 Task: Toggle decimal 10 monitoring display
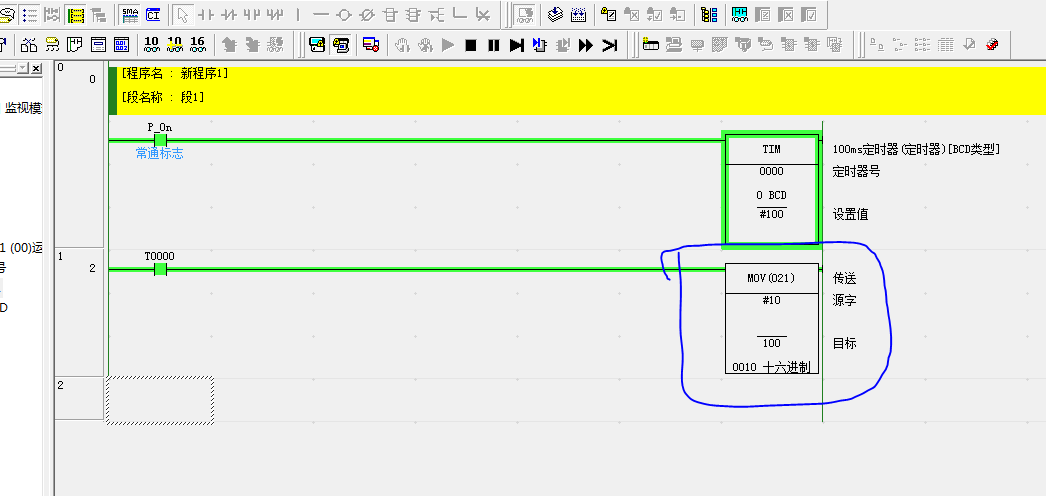(151, 44)
